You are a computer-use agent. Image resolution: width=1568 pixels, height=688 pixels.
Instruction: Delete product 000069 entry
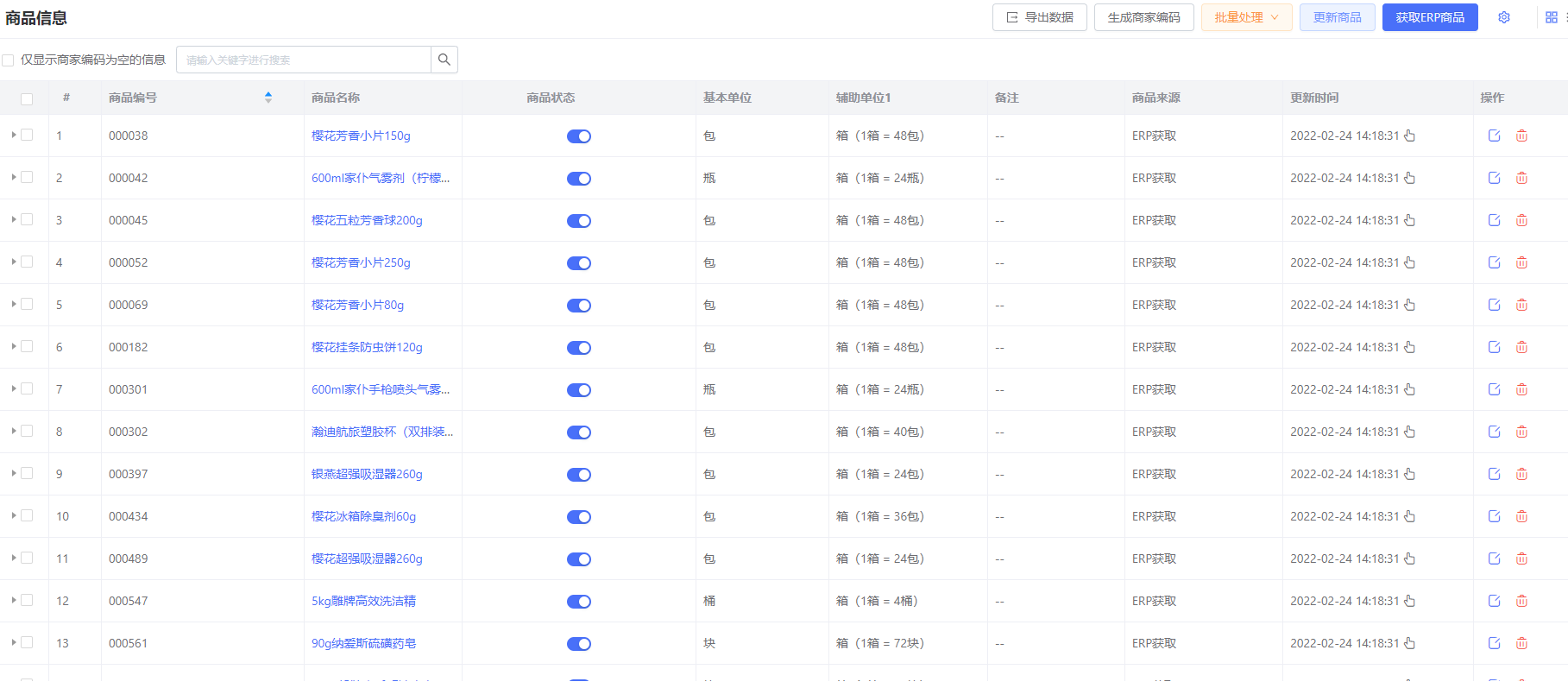click(x=1521, y=305)
